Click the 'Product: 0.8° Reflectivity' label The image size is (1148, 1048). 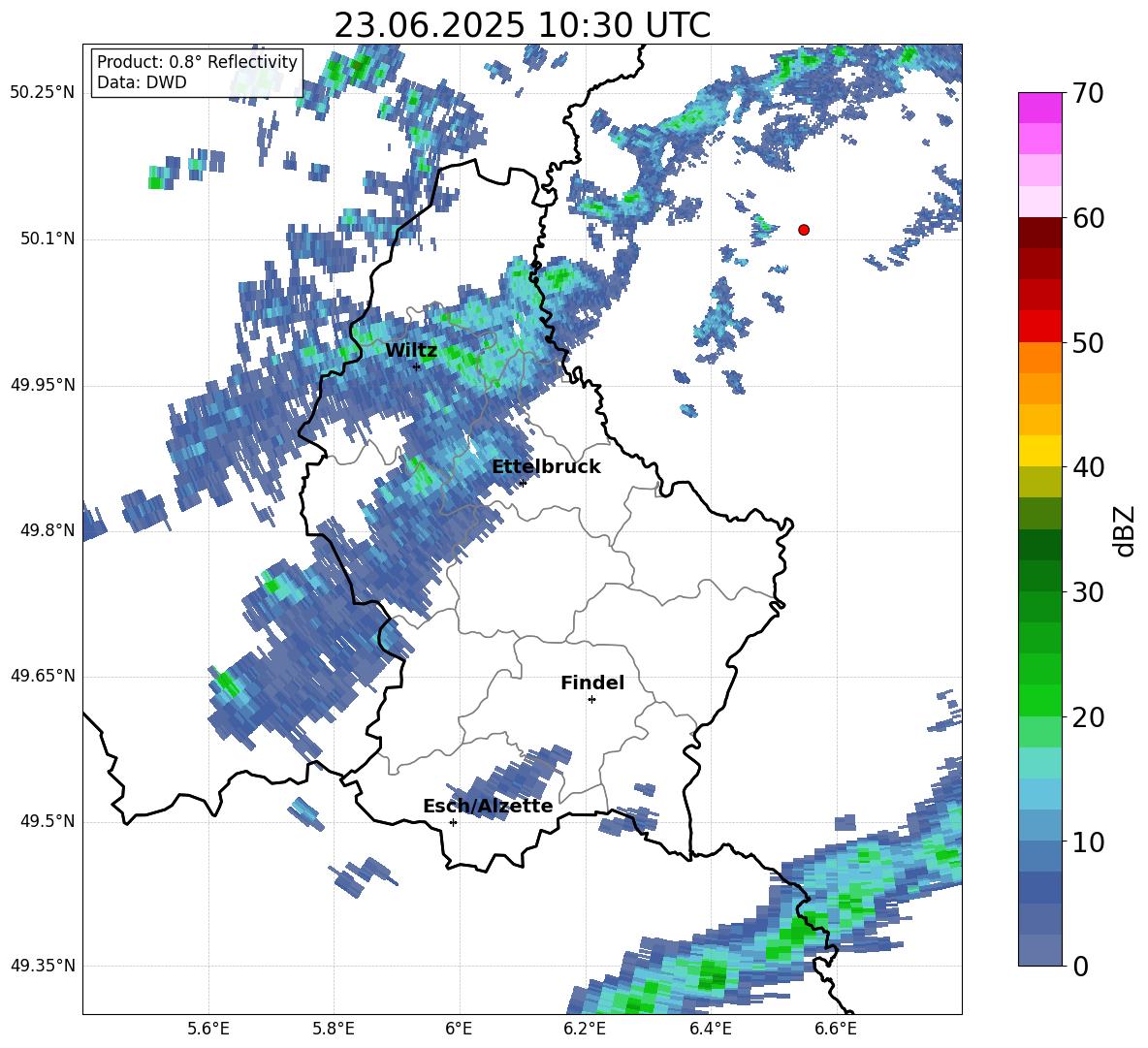click(x=197, y=62)
